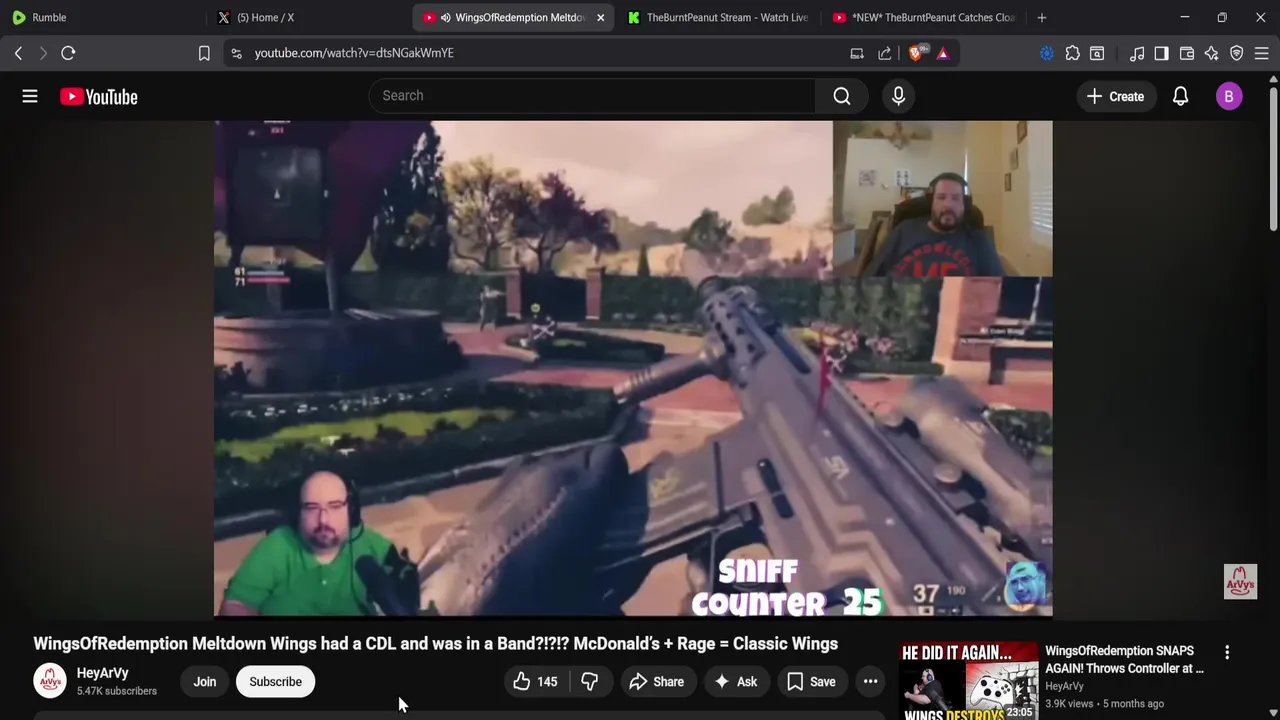
Task: Click the video title text
Action: tap(436, 644)
